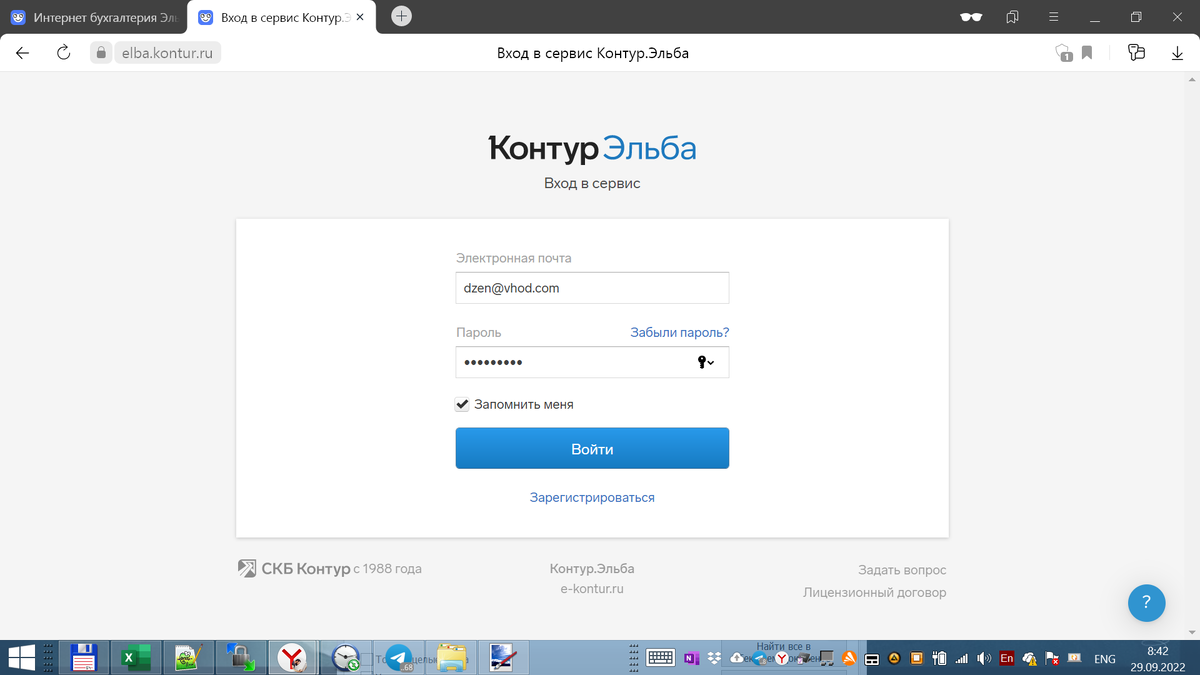This screenshot has width=1200, height=675.
Task: Open the OneNote tray icon
Action: [691, 657]
